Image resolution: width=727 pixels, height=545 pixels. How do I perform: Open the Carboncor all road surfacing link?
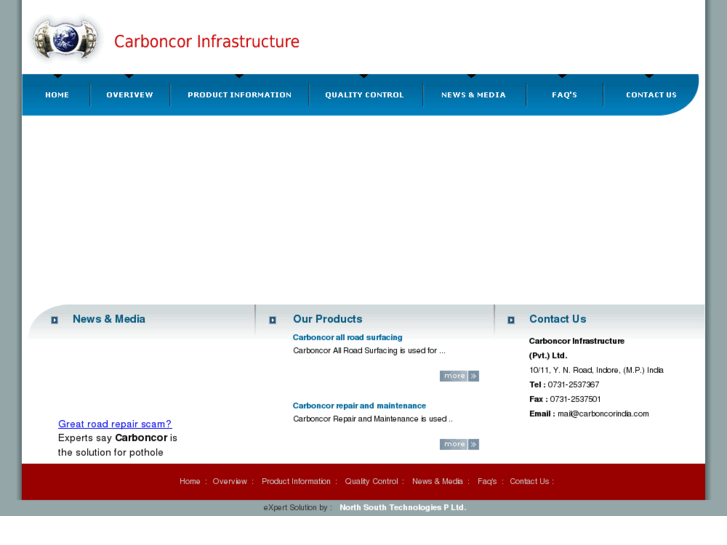347,337
